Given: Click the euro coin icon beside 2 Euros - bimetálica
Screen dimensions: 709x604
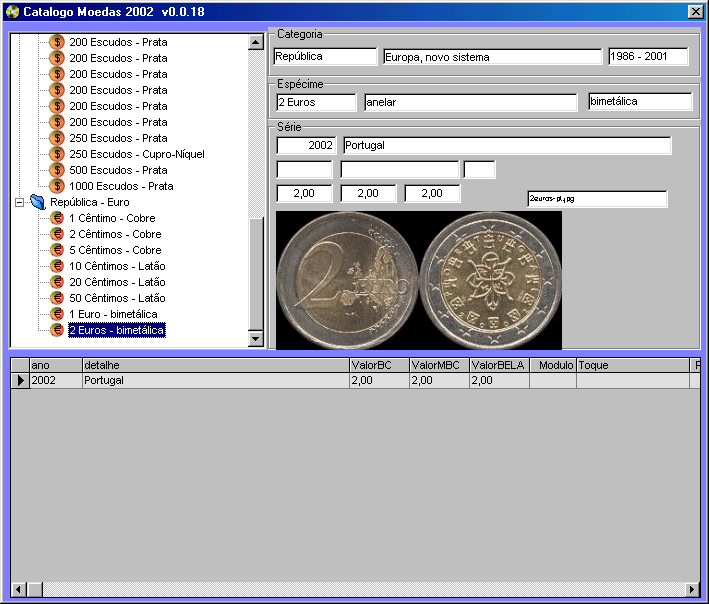Looking at the screenshot, I should tap(57, 330).
